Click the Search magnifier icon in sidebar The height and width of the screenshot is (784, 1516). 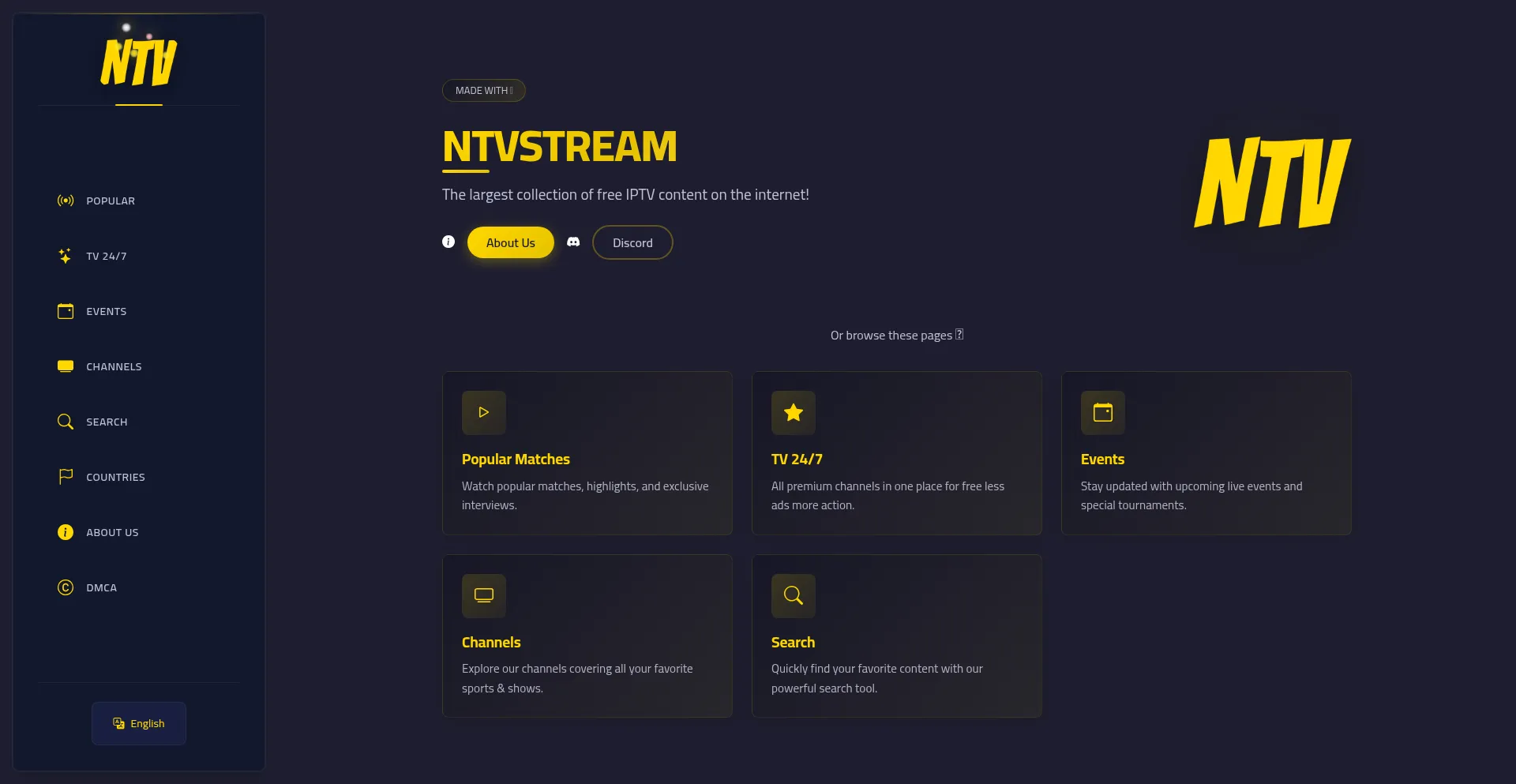point(66,422)
